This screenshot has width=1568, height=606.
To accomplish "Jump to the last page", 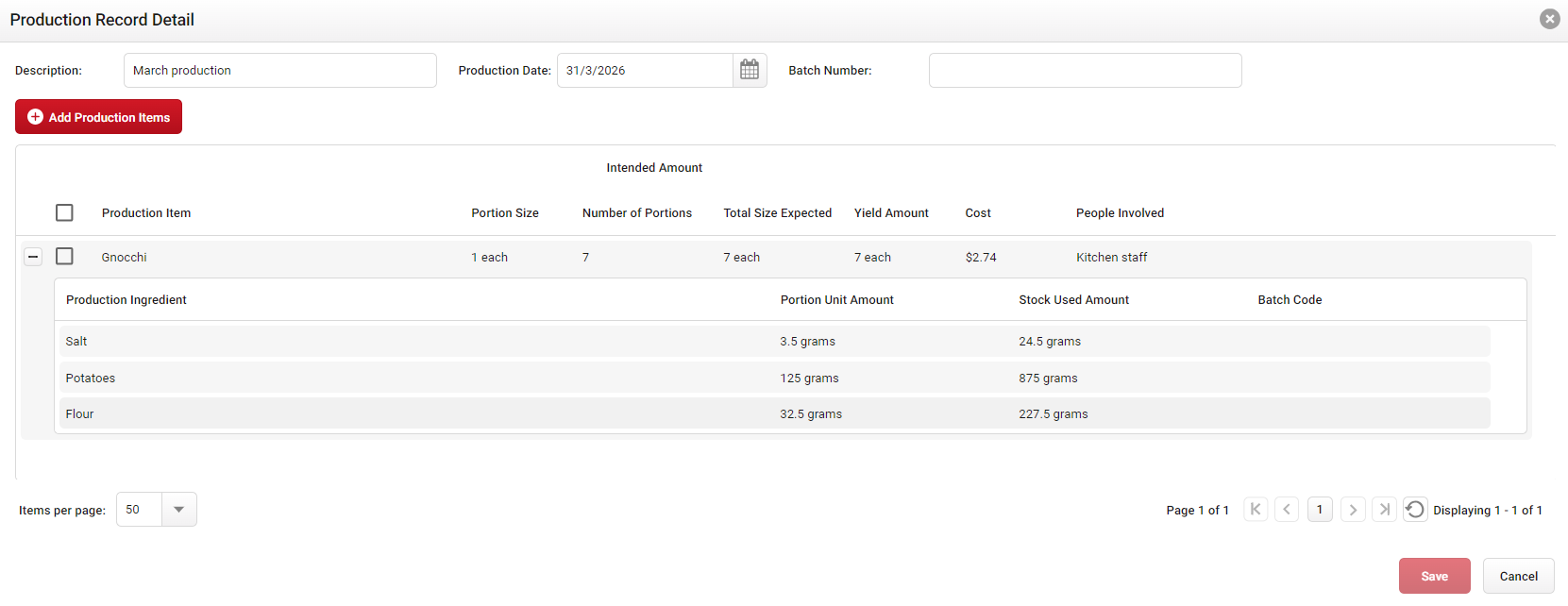I will (x=1384, y=510).
